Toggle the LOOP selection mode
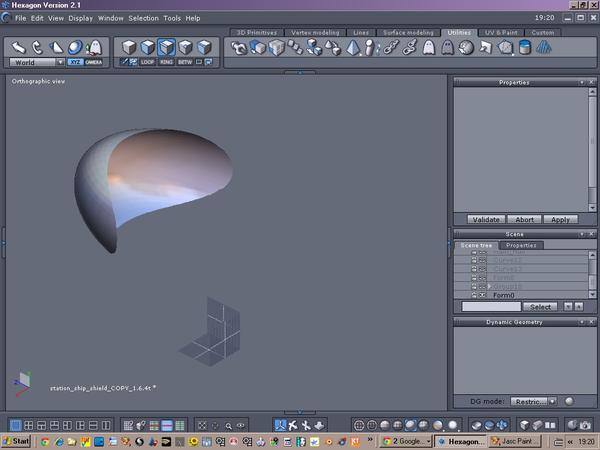This screenshot has width=600, height=450. (x=147, y=61)
